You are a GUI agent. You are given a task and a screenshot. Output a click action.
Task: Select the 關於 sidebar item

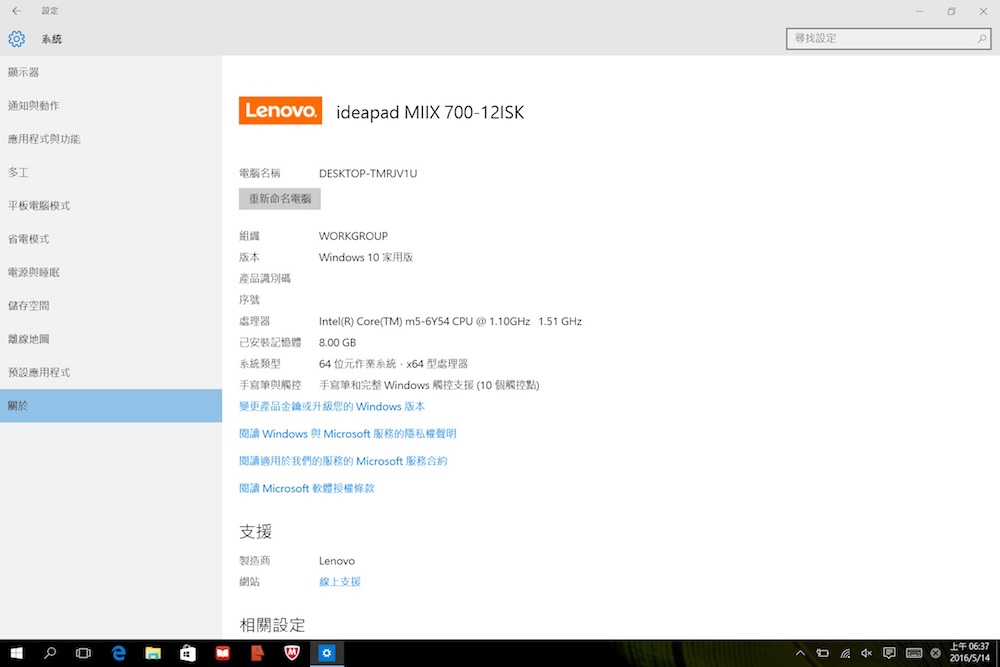click(x=111, y=406)
